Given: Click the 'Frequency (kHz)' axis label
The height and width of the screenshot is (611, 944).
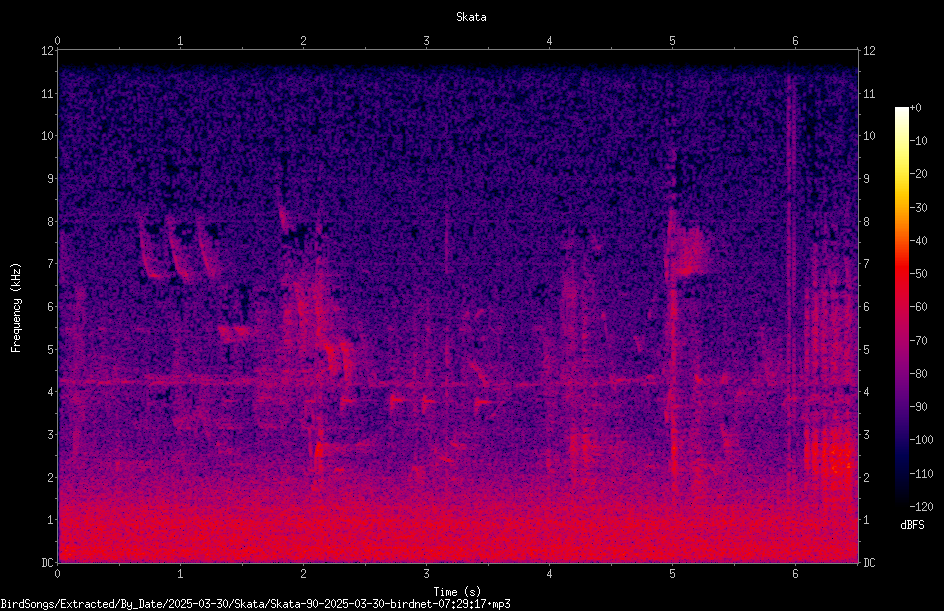Looking at the screenshot, I should pos(16,308).
